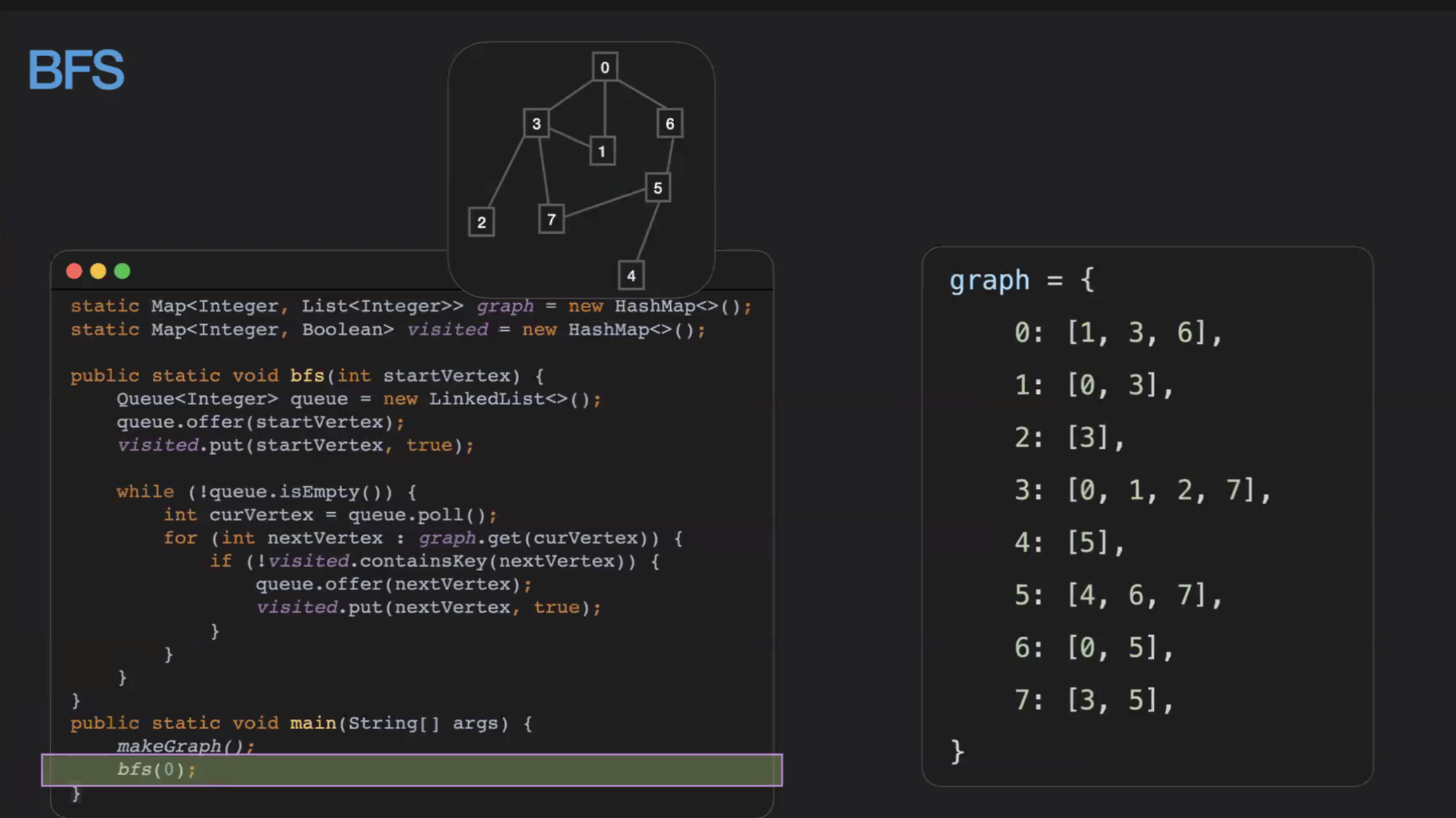Click graph node 1

602,152
